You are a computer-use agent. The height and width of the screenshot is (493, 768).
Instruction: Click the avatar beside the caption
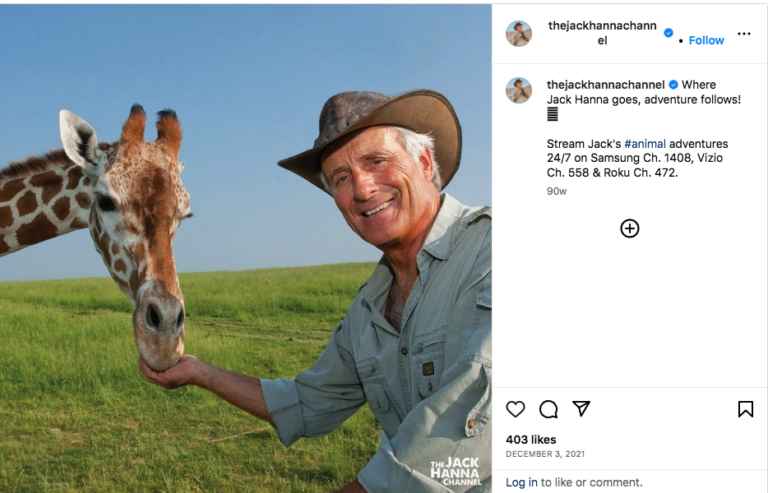[519, 90]
